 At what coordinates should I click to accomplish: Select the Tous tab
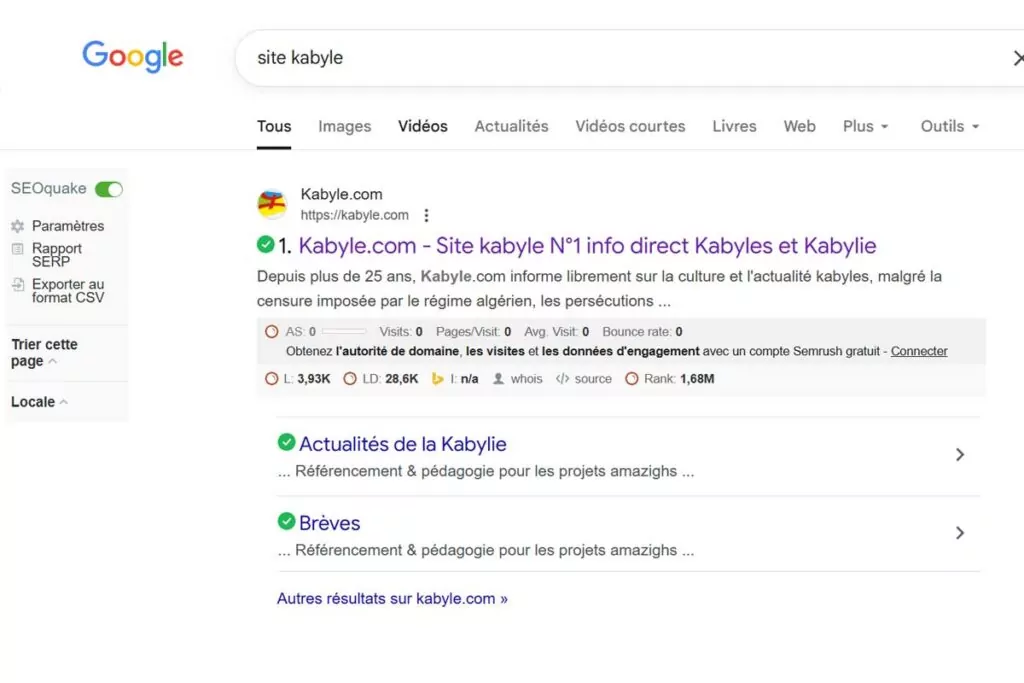click(274, 126)
